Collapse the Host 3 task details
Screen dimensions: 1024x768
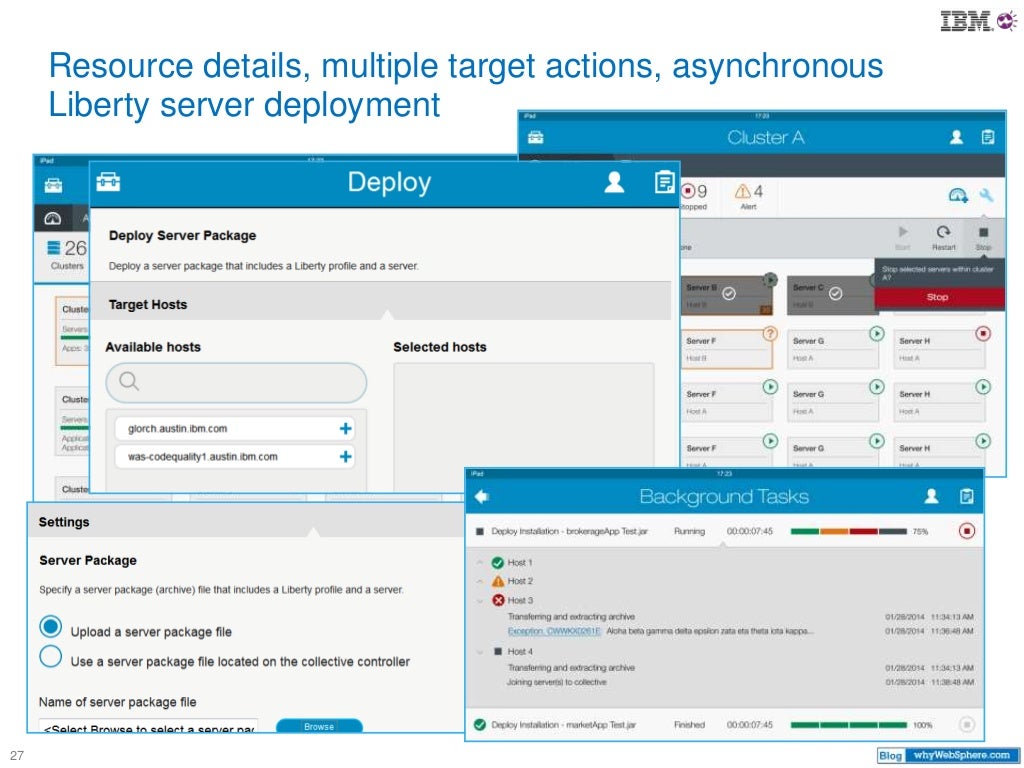(x=480, y=600)
